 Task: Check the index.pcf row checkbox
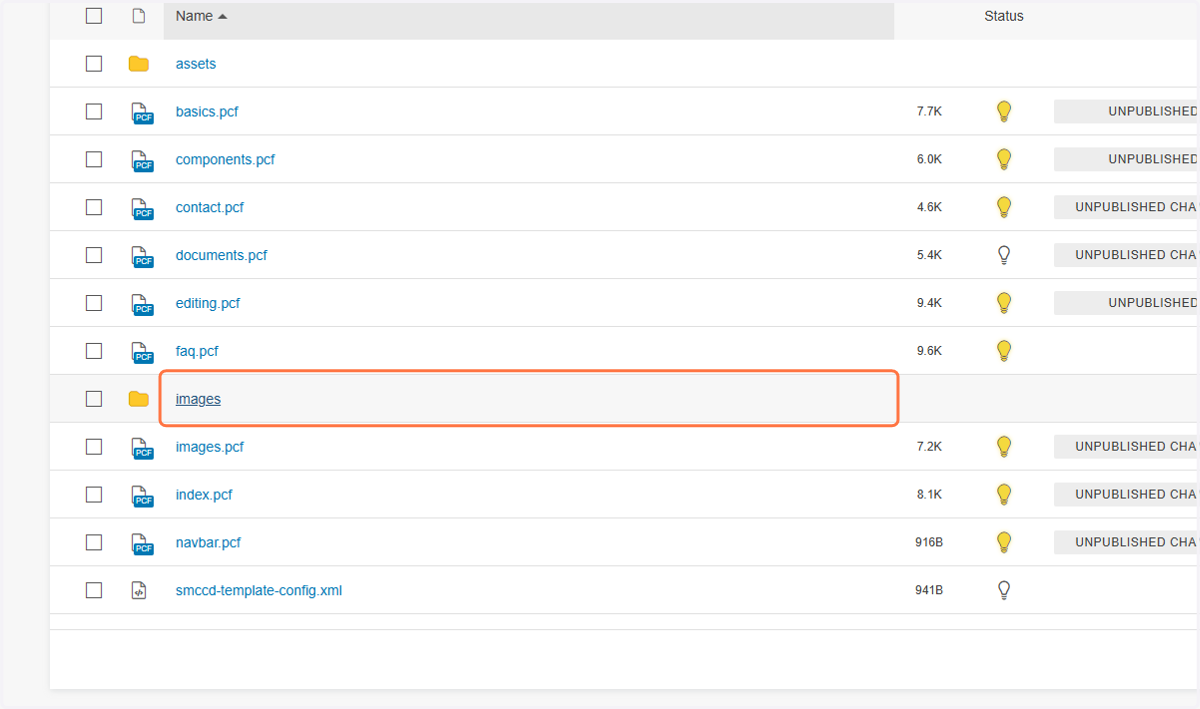[94, 494]
